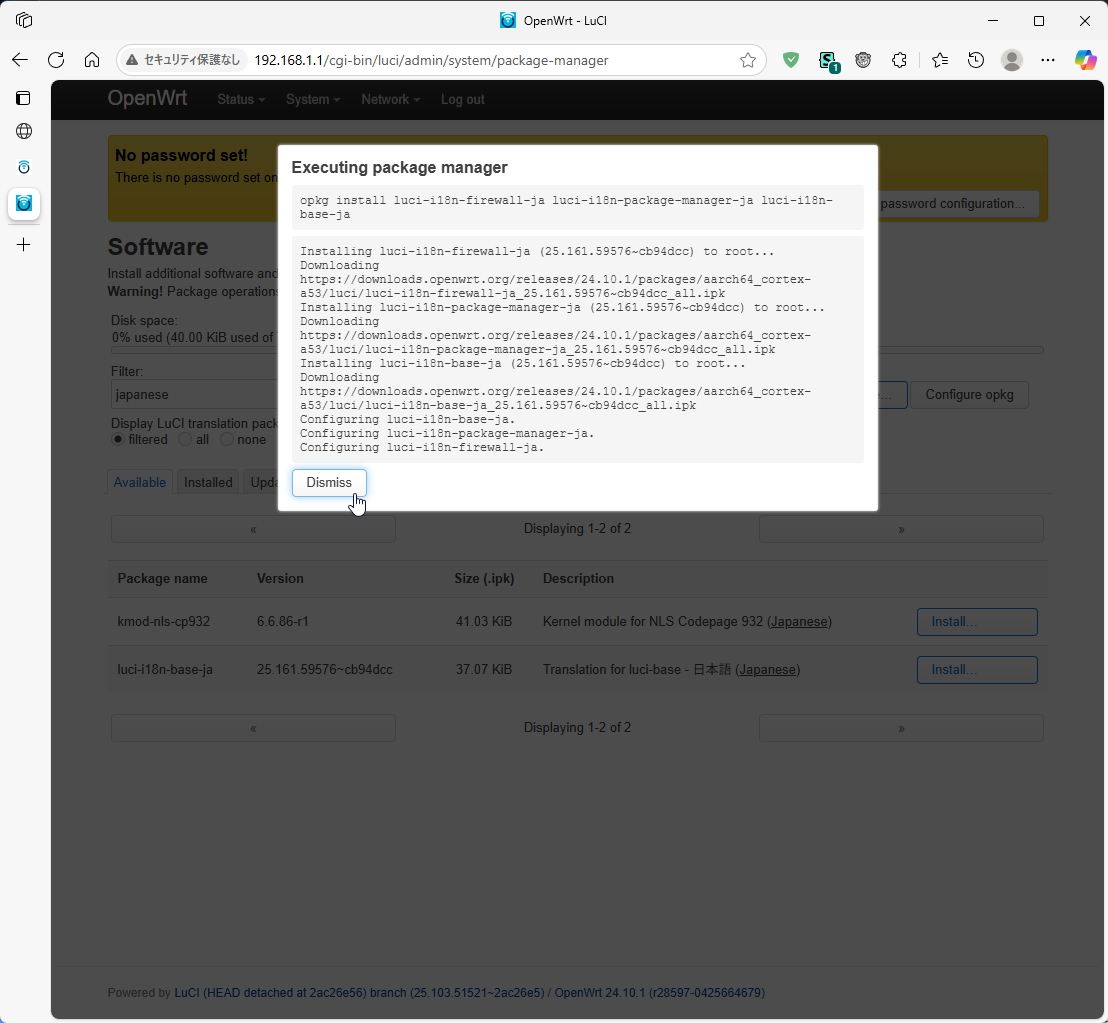Expand the Status menu in OpenWrt navbar

click(x=241, y=100)
